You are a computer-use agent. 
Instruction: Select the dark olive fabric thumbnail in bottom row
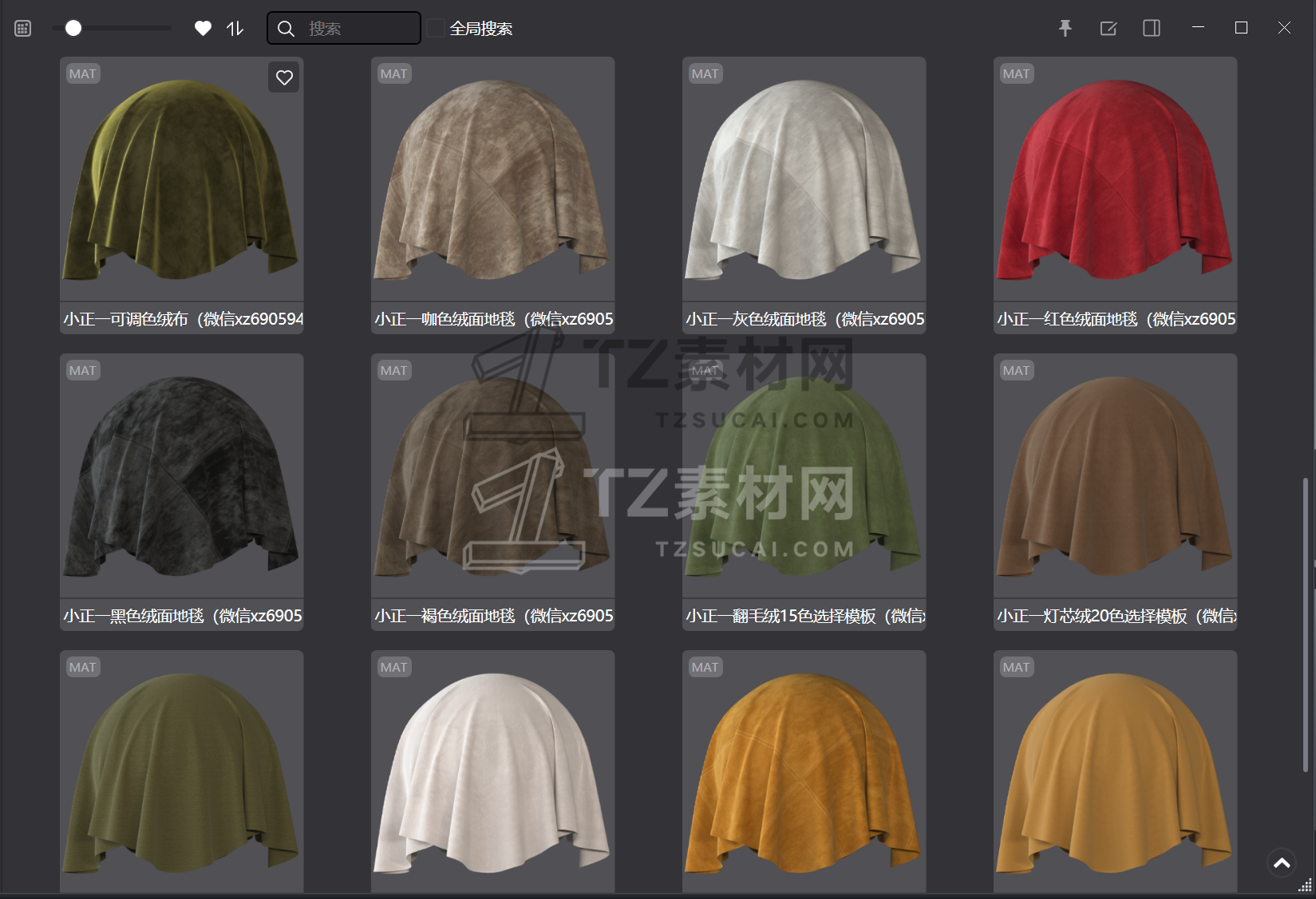click(x=182, y=772)
